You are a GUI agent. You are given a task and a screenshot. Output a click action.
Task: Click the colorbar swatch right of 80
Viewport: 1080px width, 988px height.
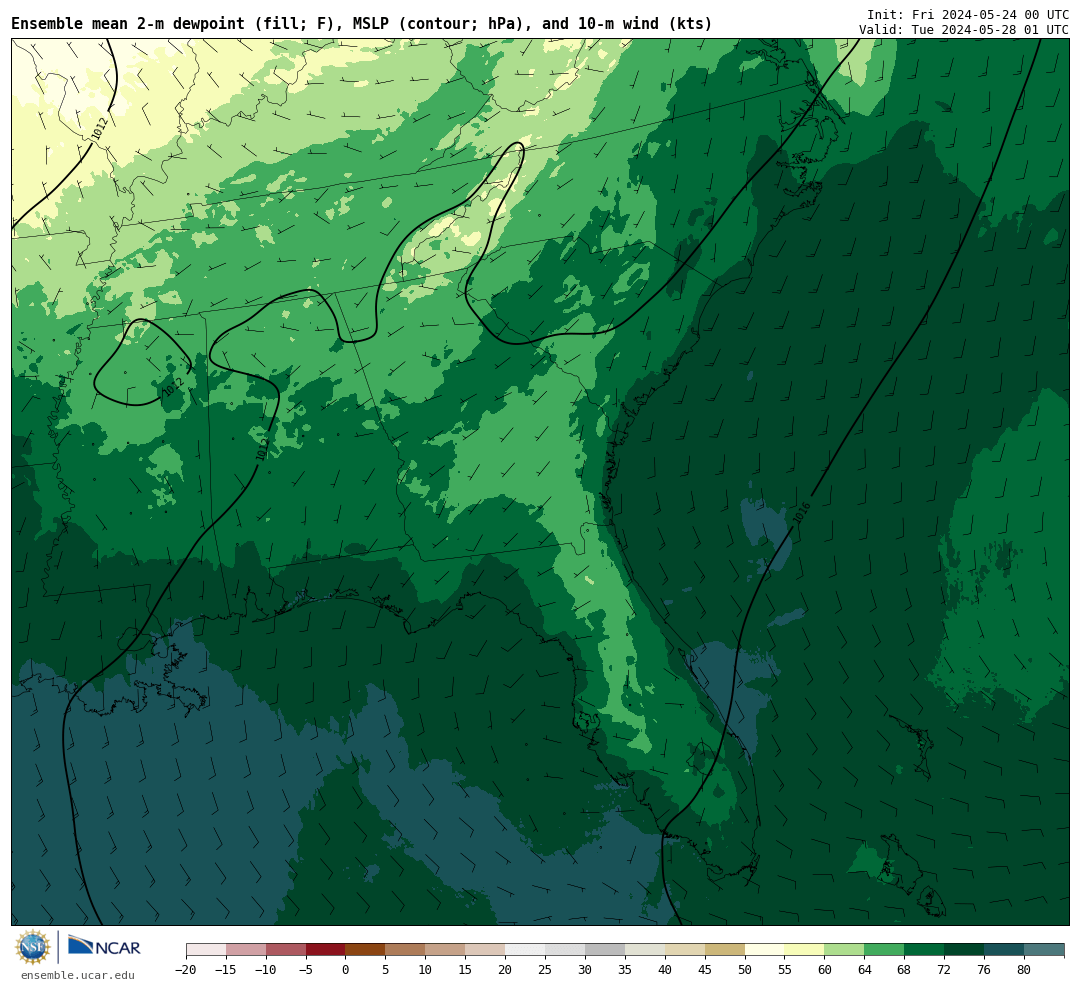pos(1044,950)
